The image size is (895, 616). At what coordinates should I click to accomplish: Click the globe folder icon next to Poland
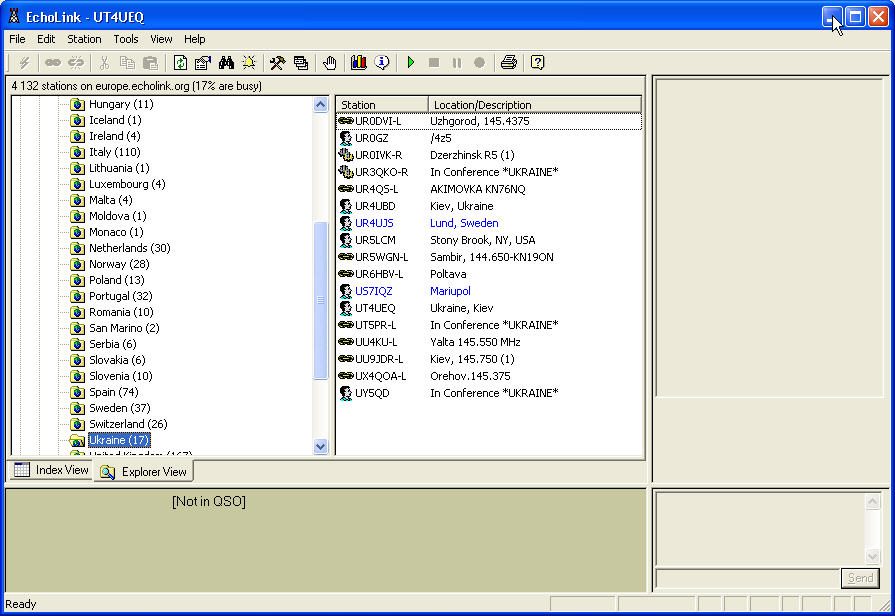tap(78, 280)
